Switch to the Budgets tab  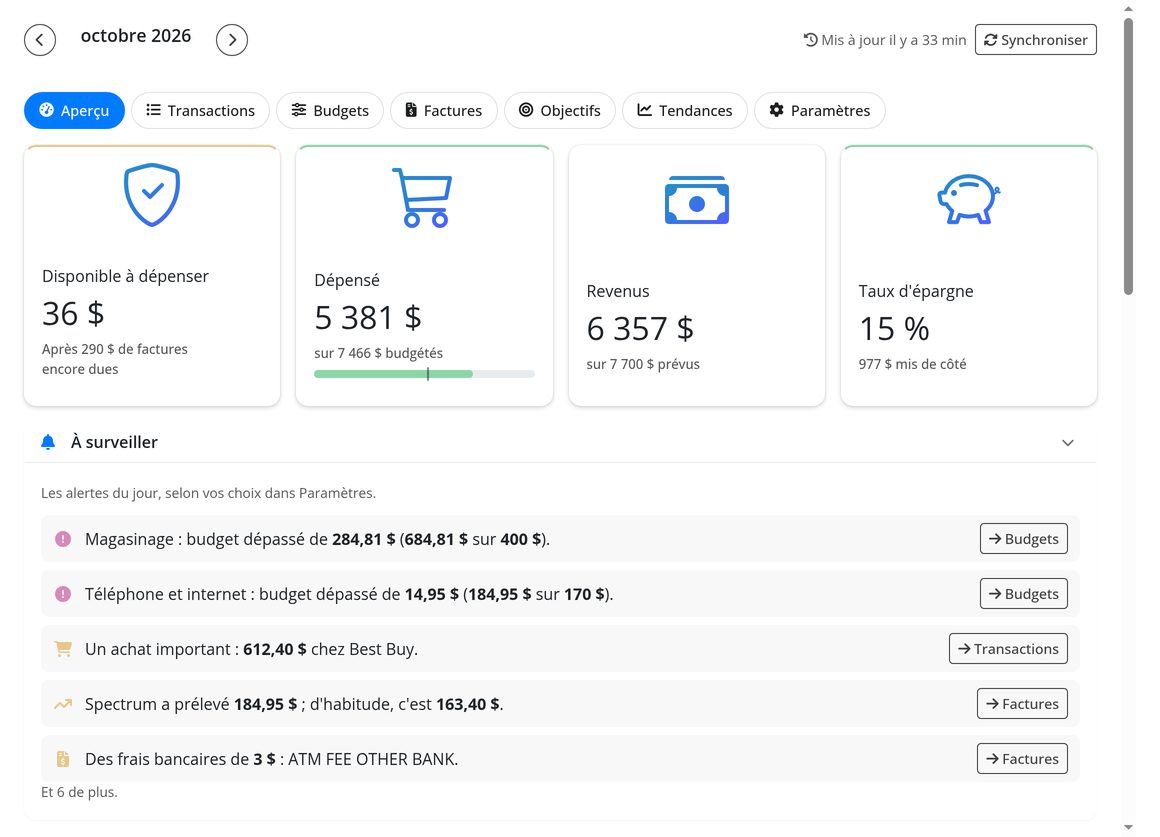pyautogui.click(x=330, y=110)
